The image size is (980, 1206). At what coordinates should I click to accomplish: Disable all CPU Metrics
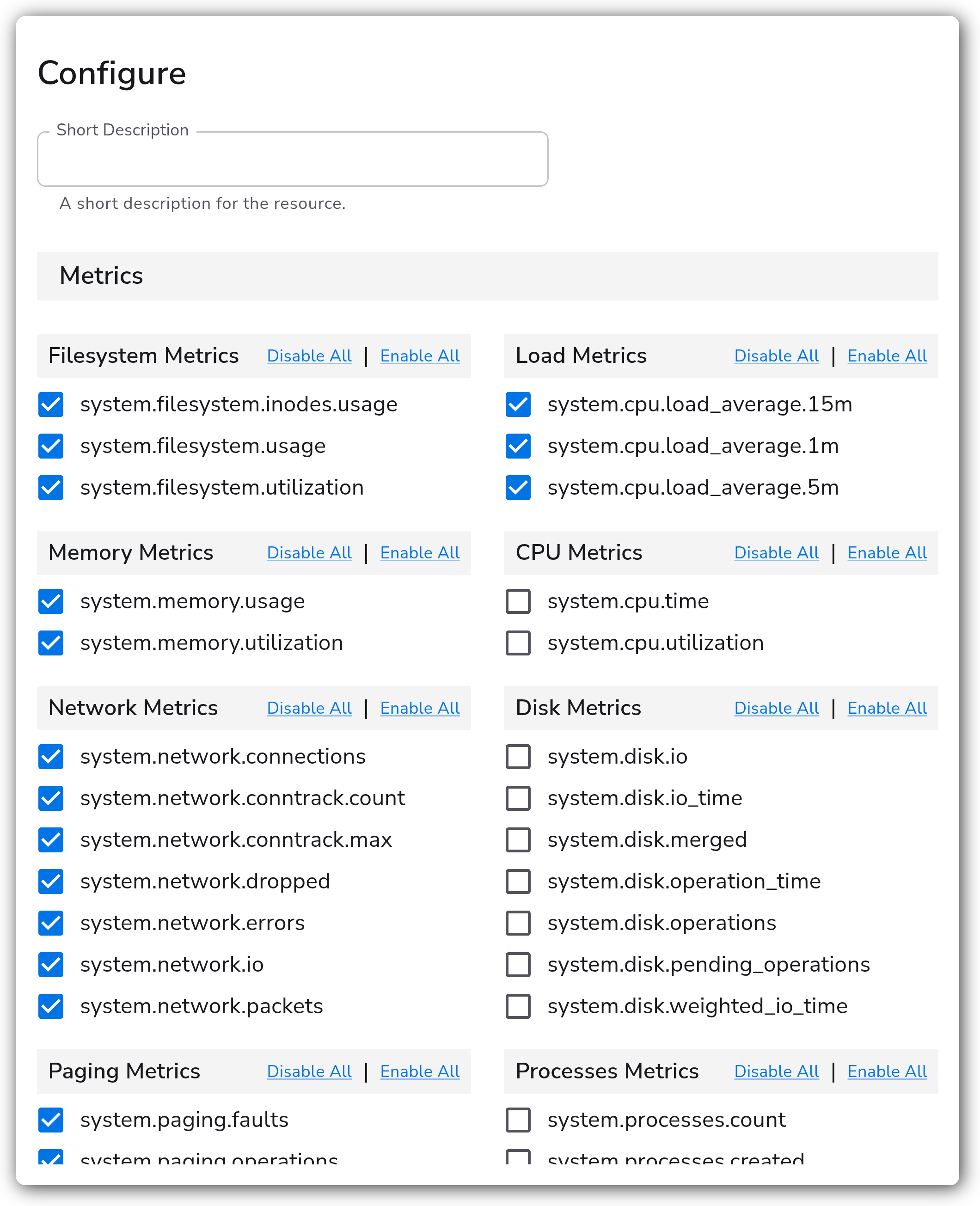777,553
